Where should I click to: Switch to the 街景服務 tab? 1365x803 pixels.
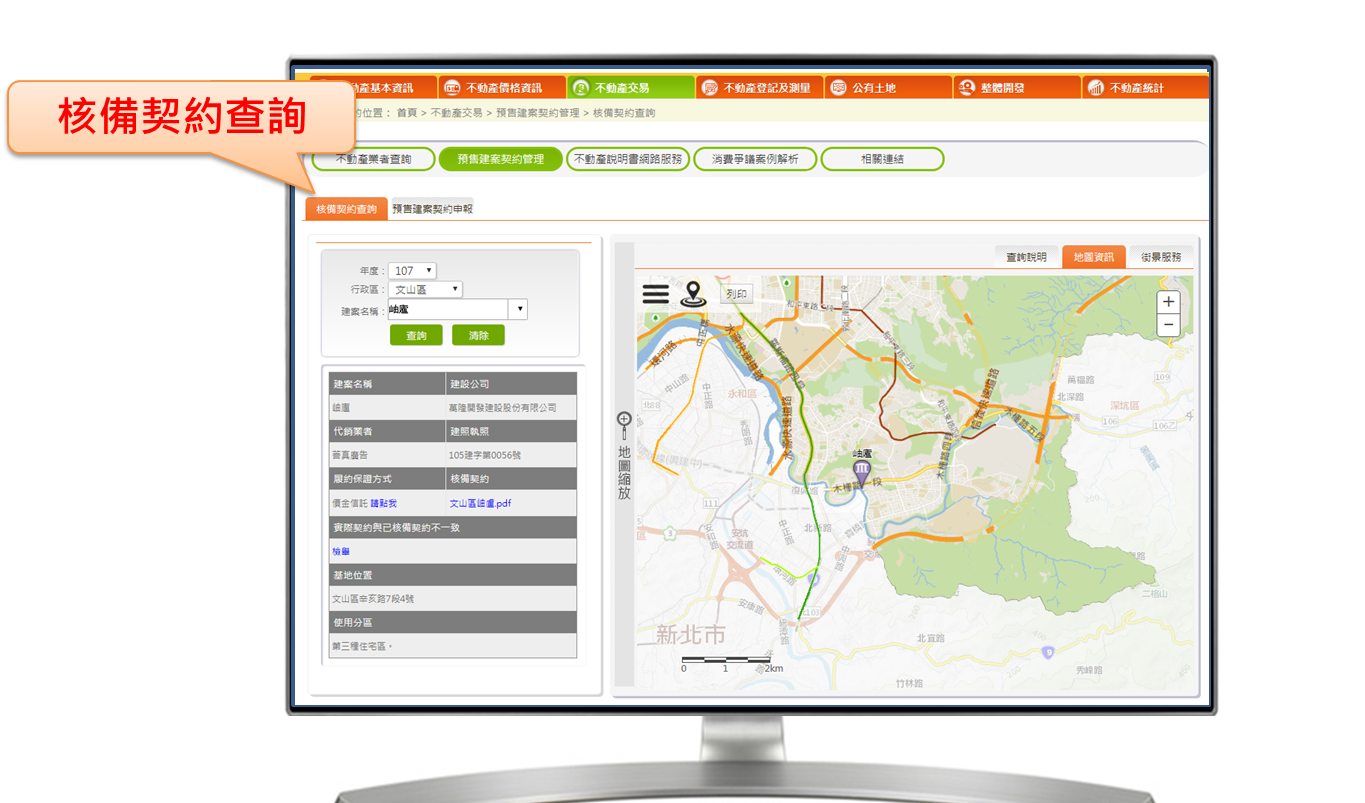pyautogui.click(x=1161, y=257)
